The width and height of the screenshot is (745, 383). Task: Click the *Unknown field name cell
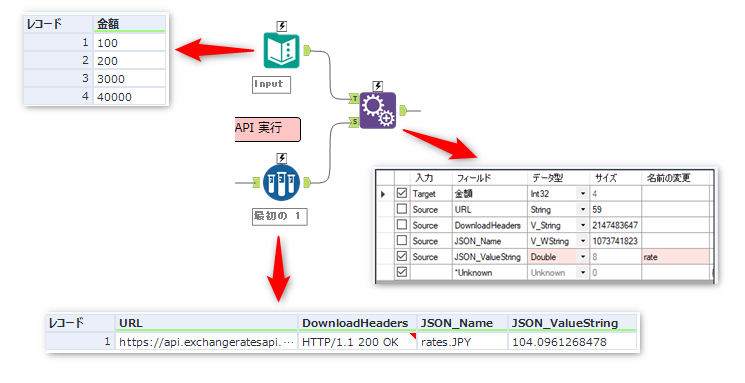pos(490,273)
